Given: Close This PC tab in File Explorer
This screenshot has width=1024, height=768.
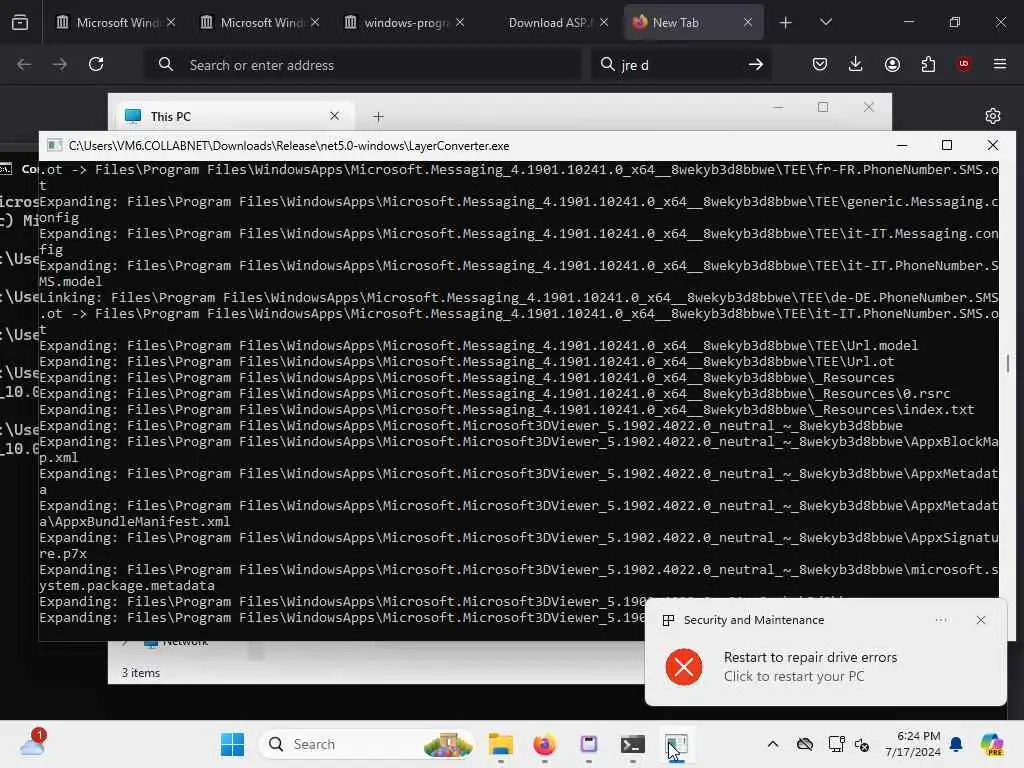Looking at the screenshot, I should click(334, 116).
